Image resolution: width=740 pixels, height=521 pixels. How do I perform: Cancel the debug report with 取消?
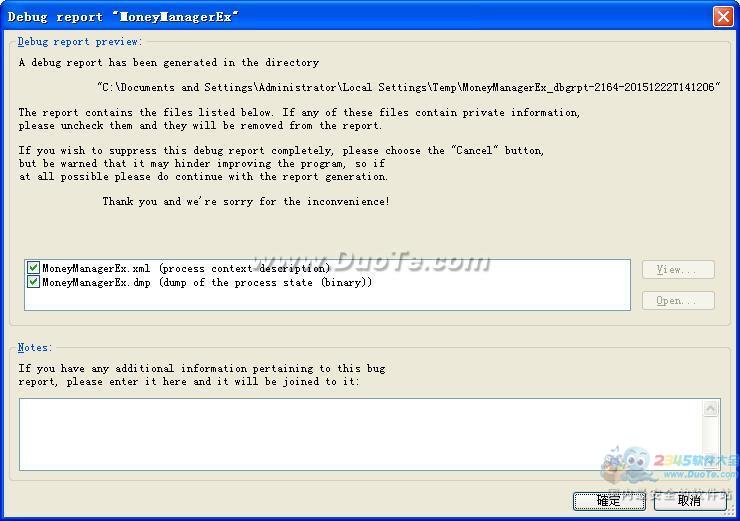(690, 501)
